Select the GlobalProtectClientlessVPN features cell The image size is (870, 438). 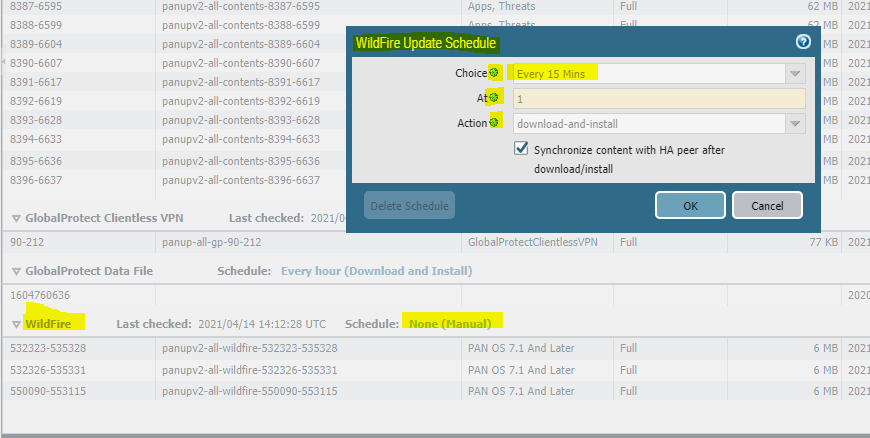pyautogui.click(x=533, y=242)
